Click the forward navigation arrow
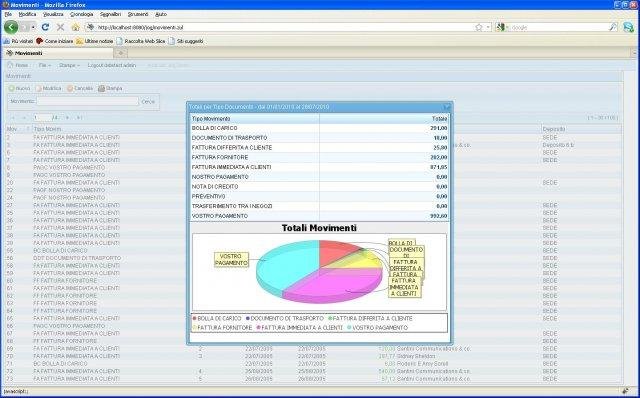Viewport: 640px width, 398px height. [24, 27]
